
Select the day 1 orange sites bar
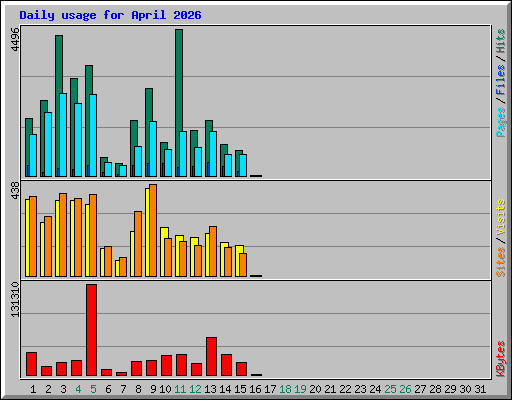pos(33,236)
